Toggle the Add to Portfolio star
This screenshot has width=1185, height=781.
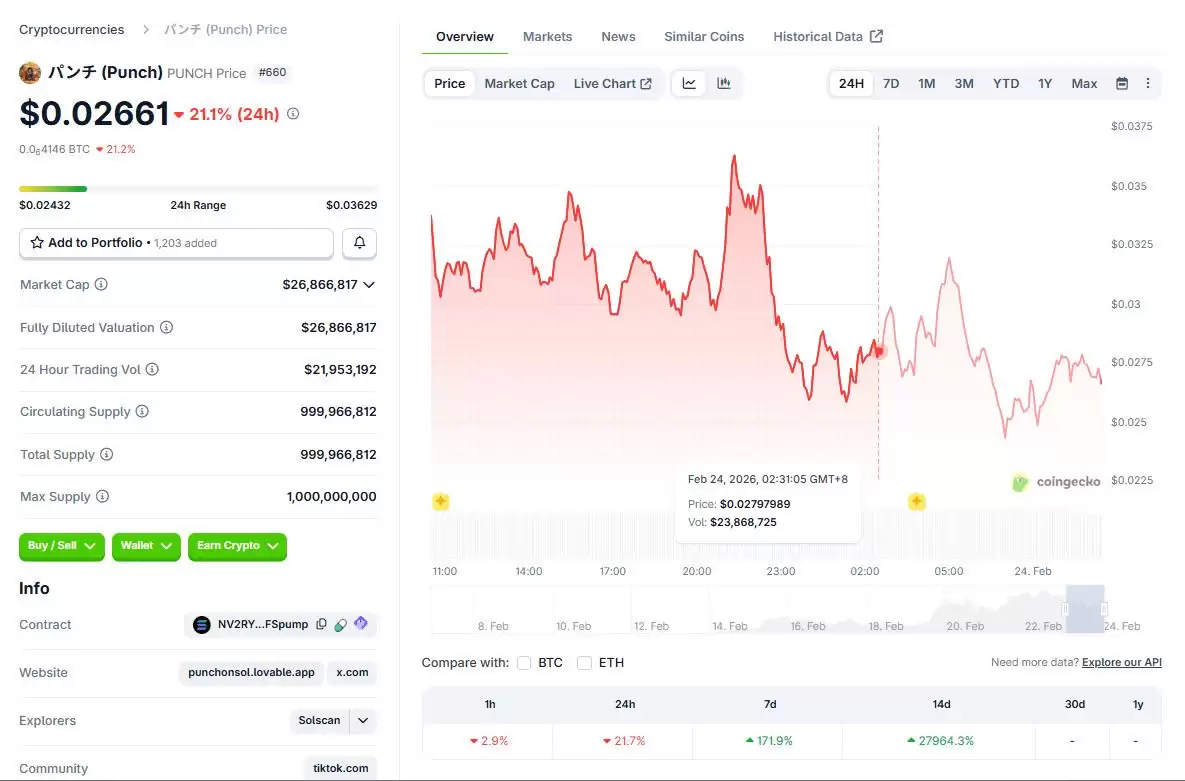tap(37, 243)
